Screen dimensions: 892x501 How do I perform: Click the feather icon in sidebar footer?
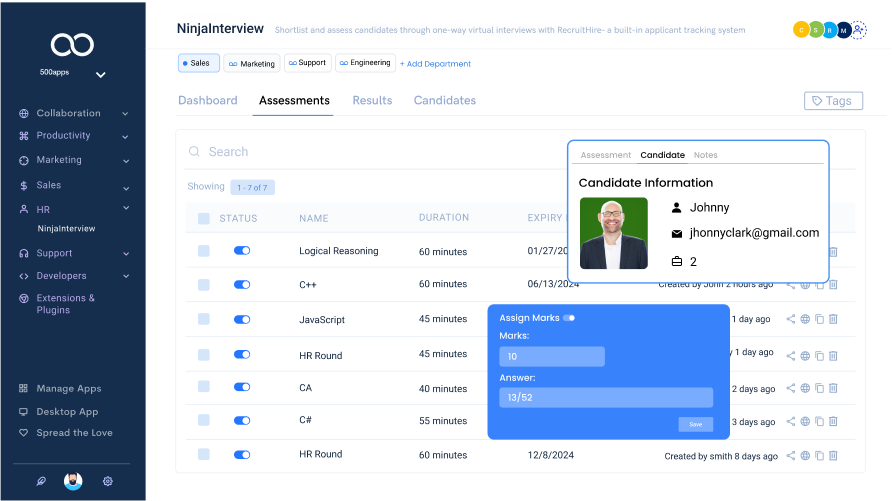point(41,481)
